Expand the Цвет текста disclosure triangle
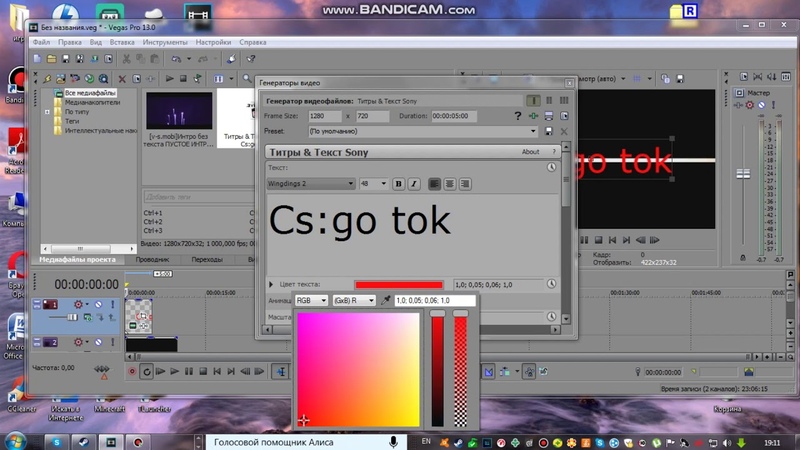Viewport: 800px width, 450px height. click(x=271, y=284)
